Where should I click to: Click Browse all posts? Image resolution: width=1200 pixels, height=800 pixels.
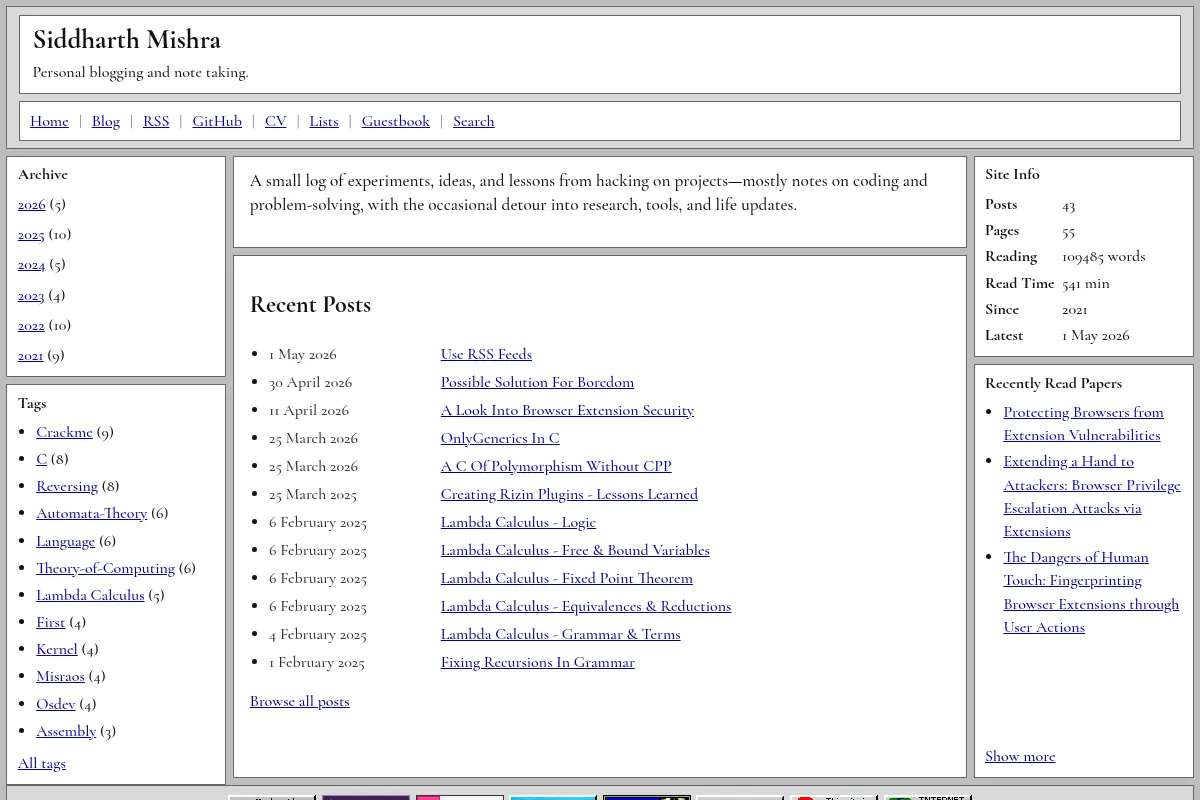click(300, 701)
